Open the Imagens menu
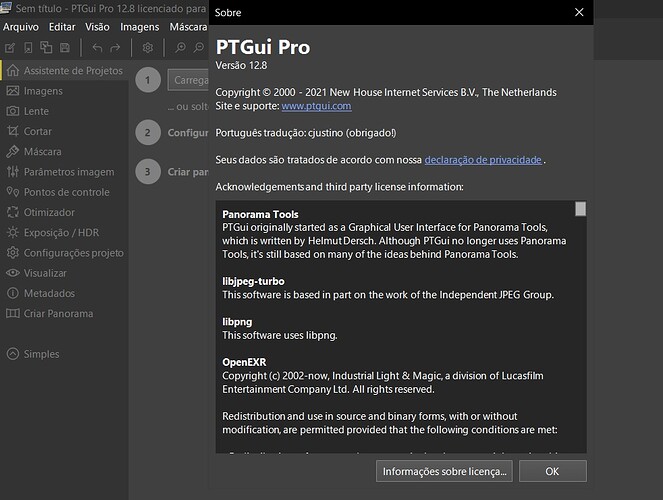The image size is (663, 500). coord(140,27)
